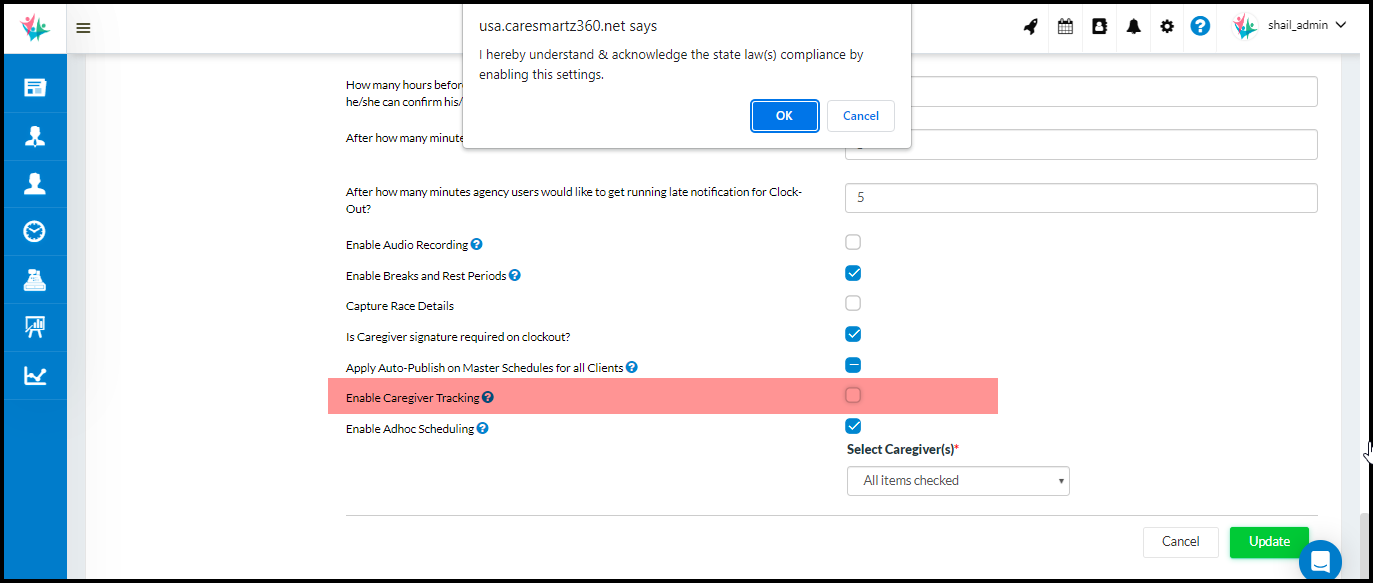Uncheck the Enable Adhoc Scheduling checkbox
This screenshot has width=1373, height=583.
pos(853,427)
